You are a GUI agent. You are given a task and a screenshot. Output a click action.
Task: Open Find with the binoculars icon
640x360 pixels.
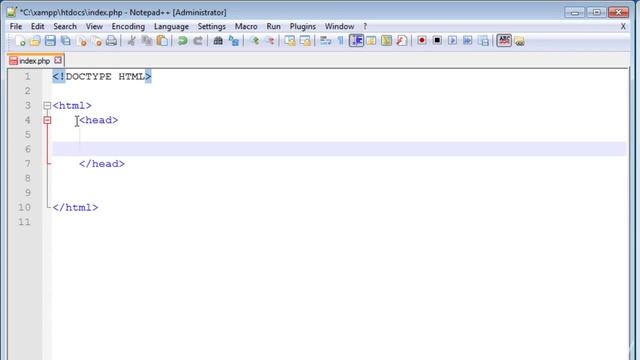point(218,41)
